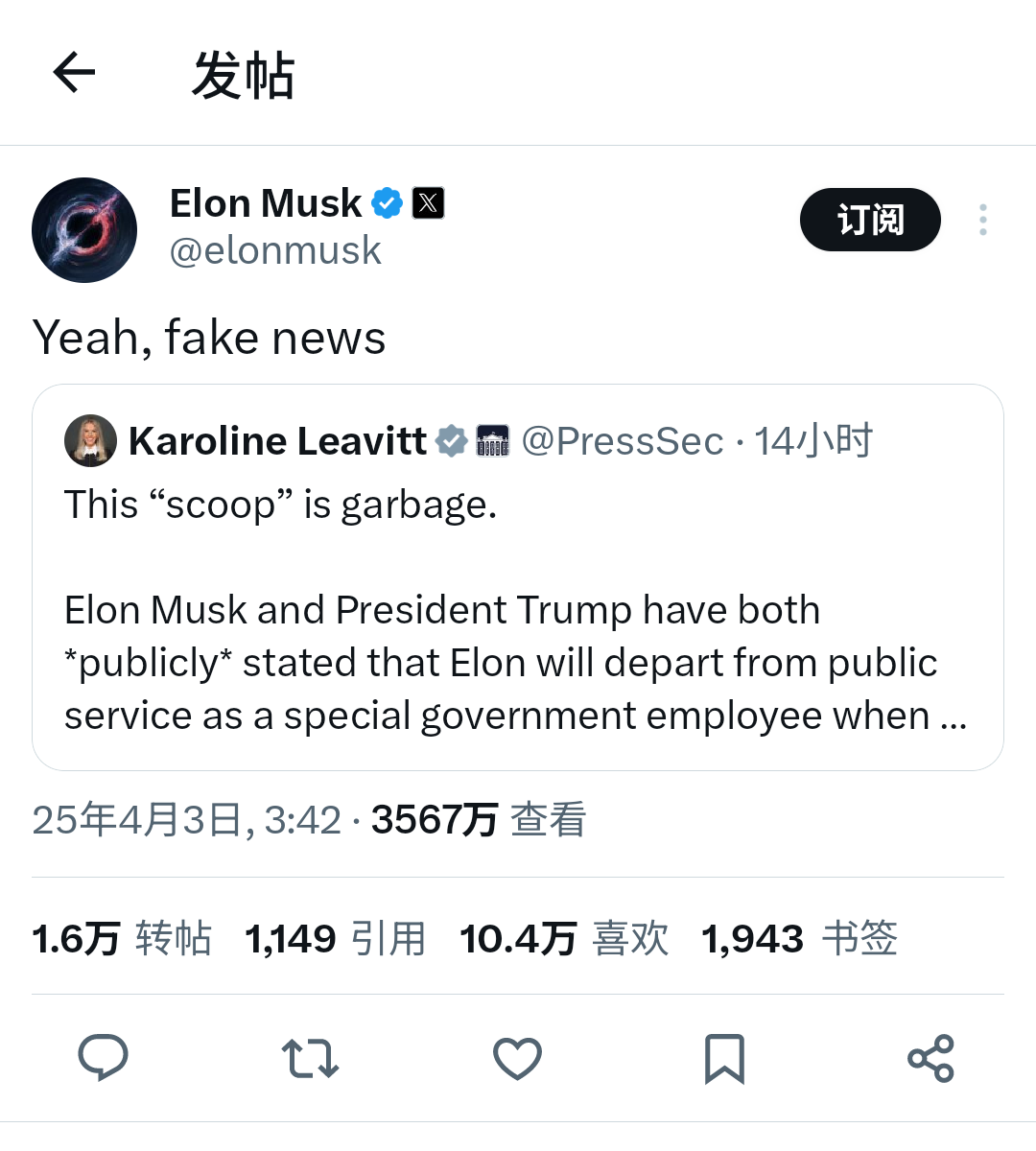Click the blue verified badge
The height and width of the screenshot is (1151, 1036).
click(x=387, y=203)
